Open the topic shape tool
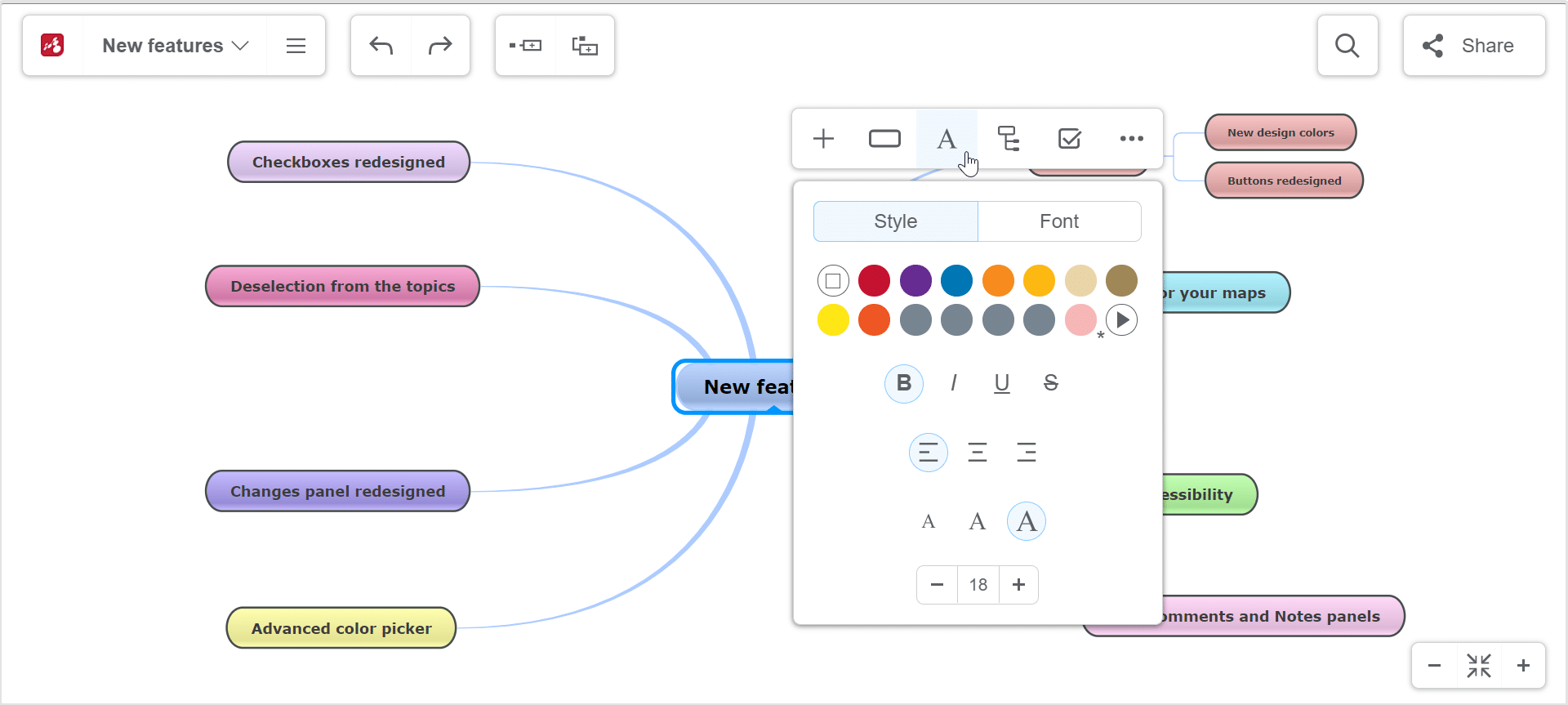The height and width of the screenshot is (705, 1568). coord(884,139)
